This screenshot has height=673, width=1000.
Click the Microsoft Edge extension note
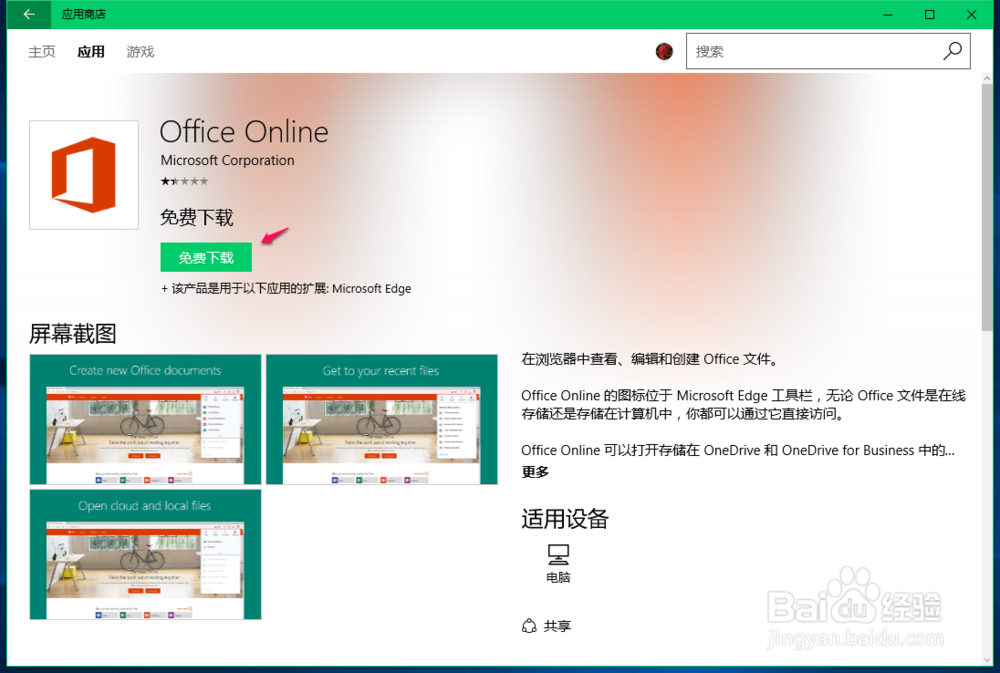(x=286, y=289)
